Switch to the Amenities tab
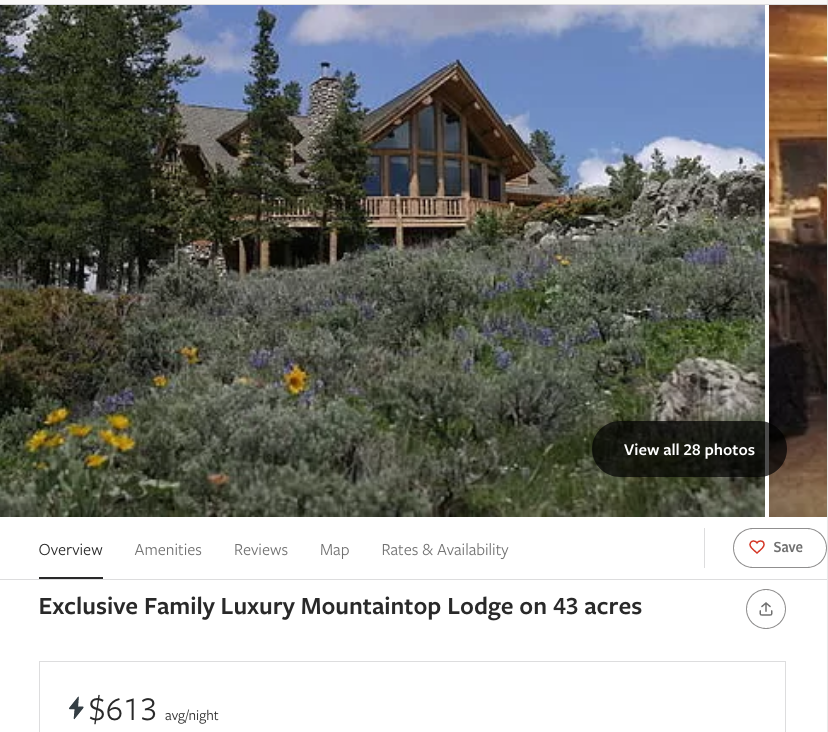This screenshot has width=828, height=732. point(168,550)
